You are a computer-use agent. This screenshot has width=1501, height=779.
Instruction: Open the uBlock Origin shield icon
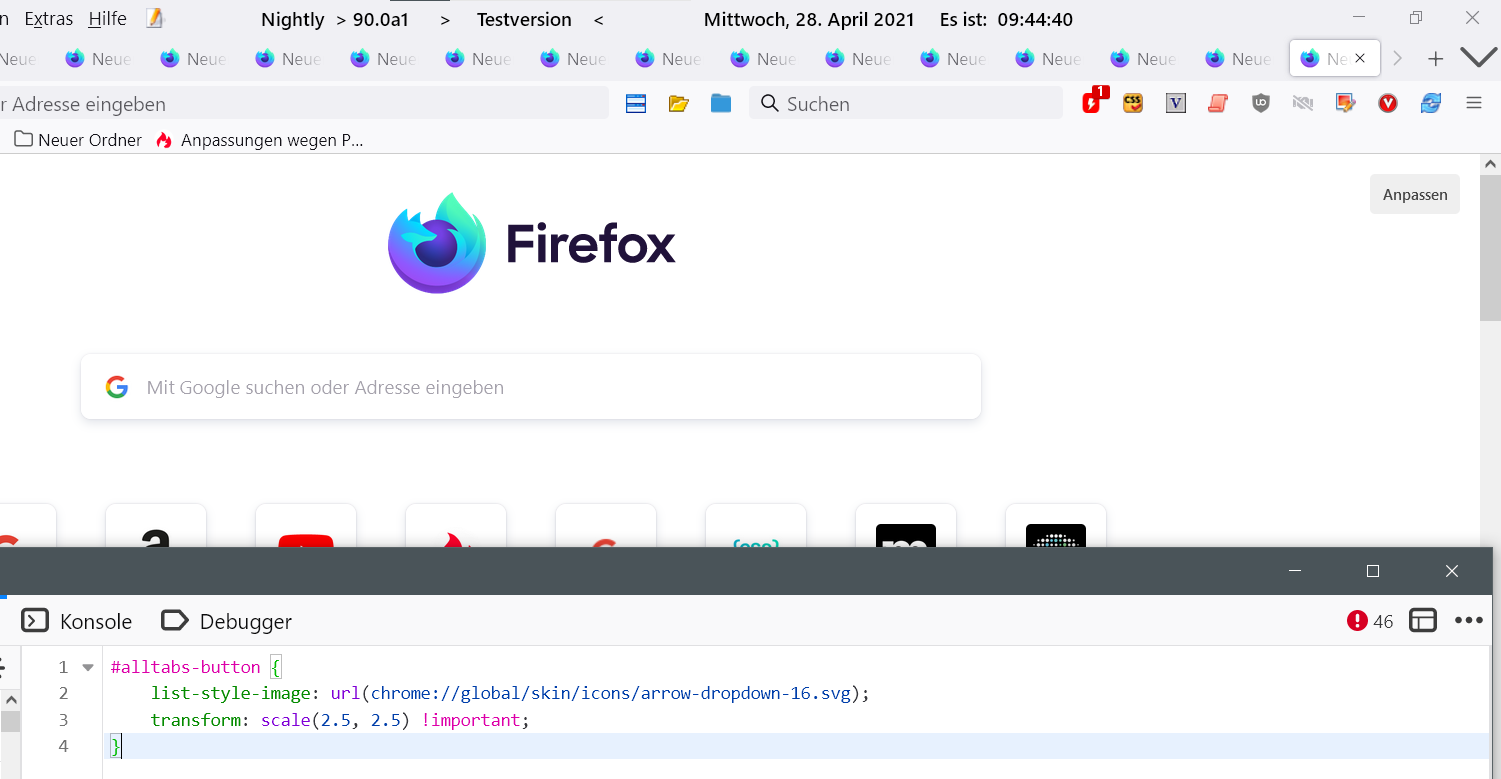point(1261,102)
